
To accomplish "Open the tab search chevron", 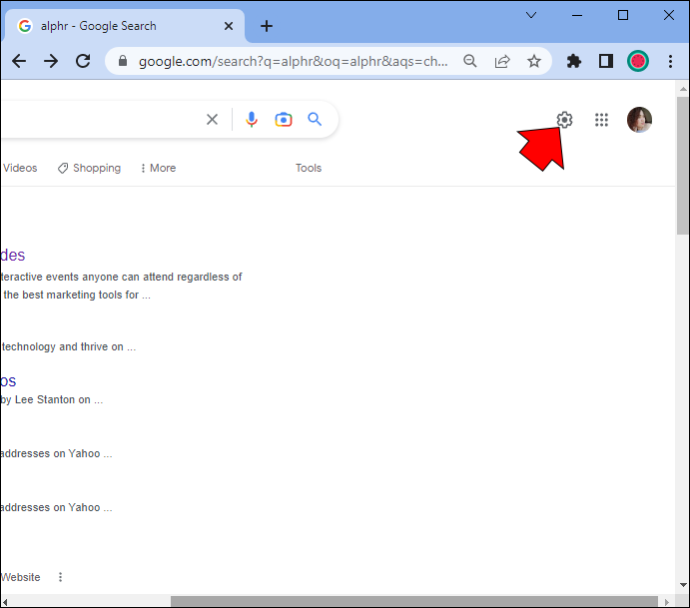I will click(531, 15).
